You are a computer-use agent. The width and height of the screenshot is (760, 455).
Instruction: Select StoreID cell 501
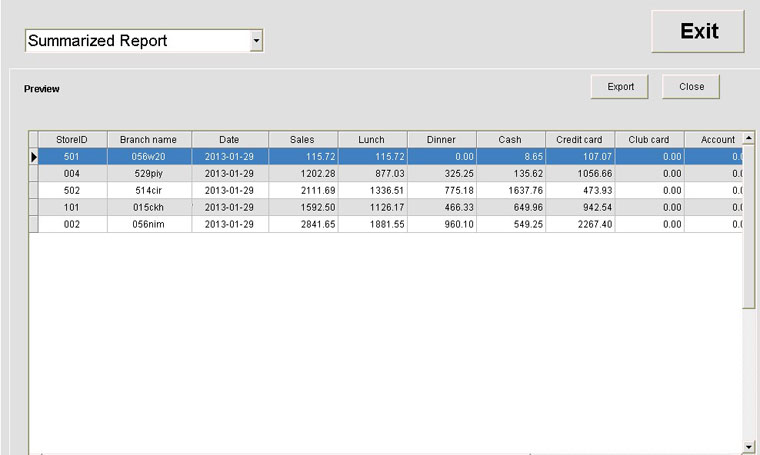tap(73, 157)
